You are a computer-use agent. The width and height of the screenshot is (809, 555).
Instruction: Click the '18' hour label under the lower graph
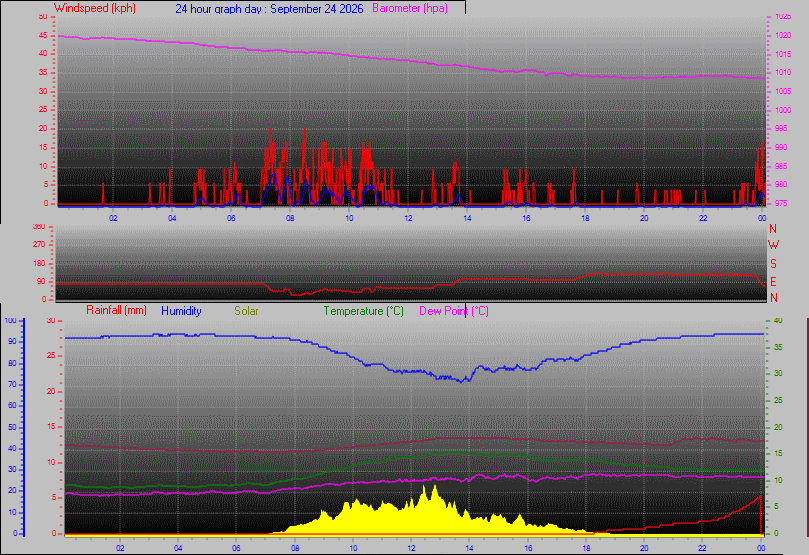click(587, 548)
